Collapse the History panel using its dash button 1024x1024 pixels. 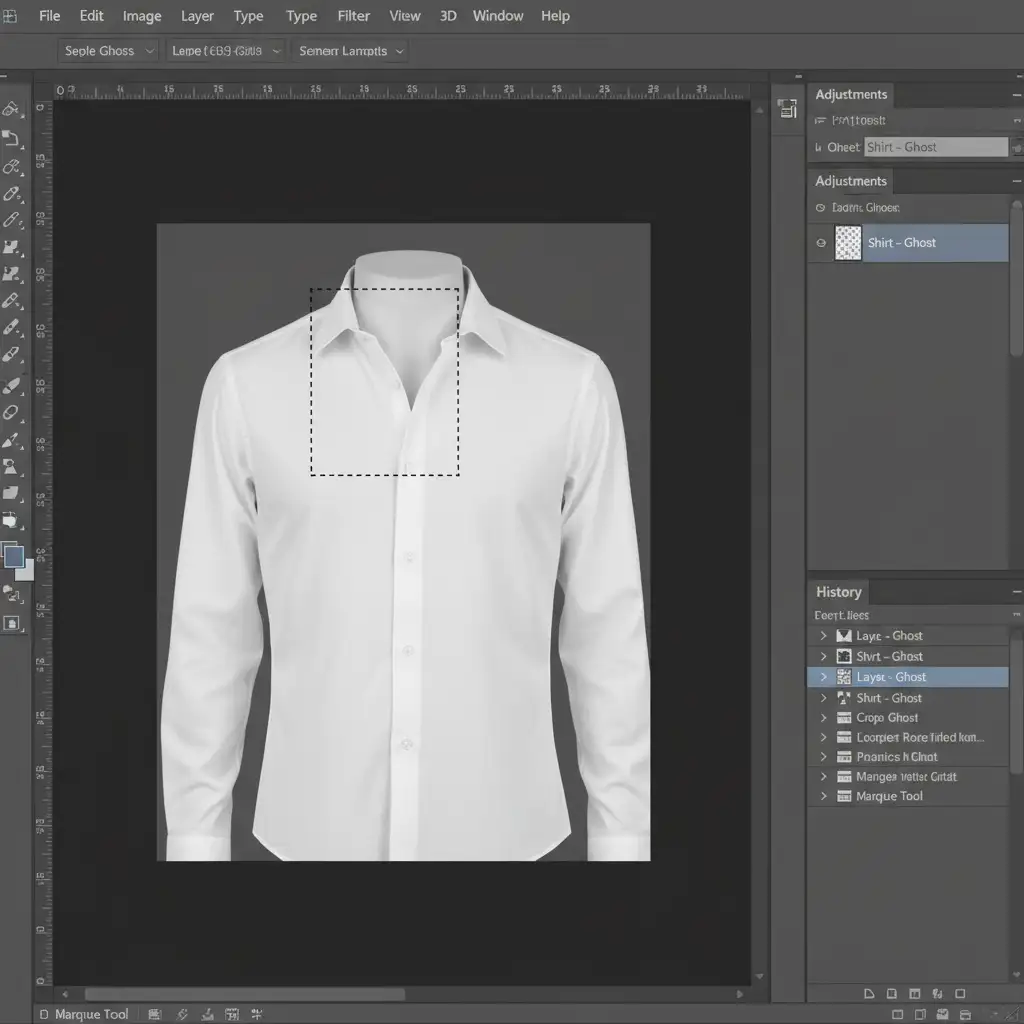point(1016,593)
